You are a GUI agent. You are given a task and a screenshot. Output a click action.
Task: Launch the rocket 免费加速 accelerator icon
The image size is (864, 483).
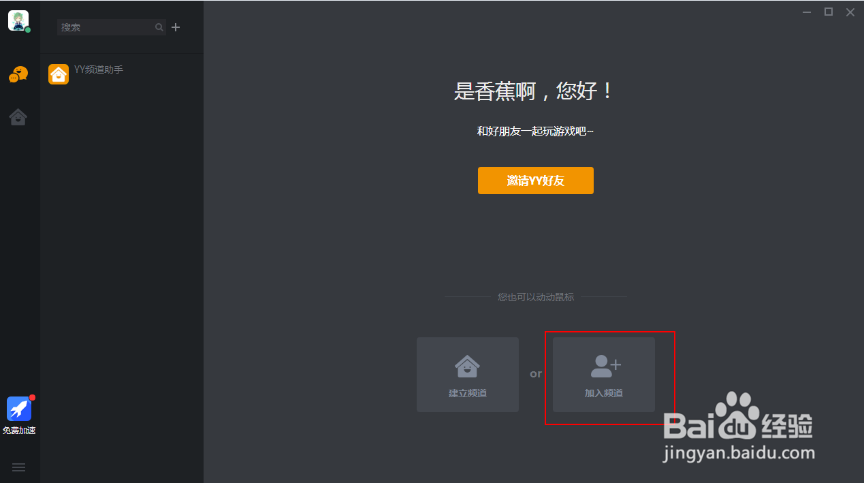(x=19, y=409)
